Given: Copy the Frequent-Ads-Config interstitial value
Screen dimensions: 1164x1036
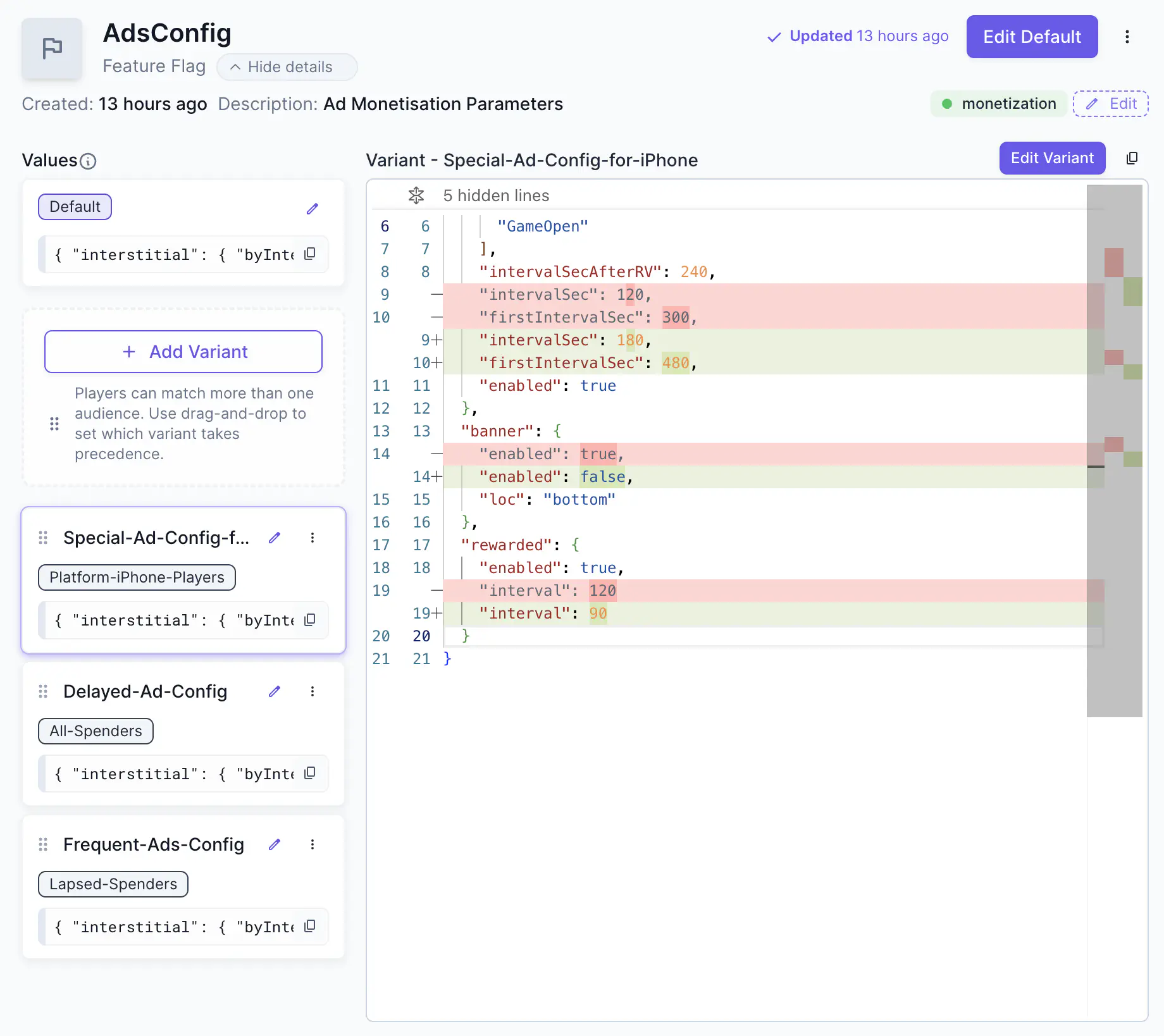Looking at the screenshot, I should pyautogui.click(x=309, y=926).
